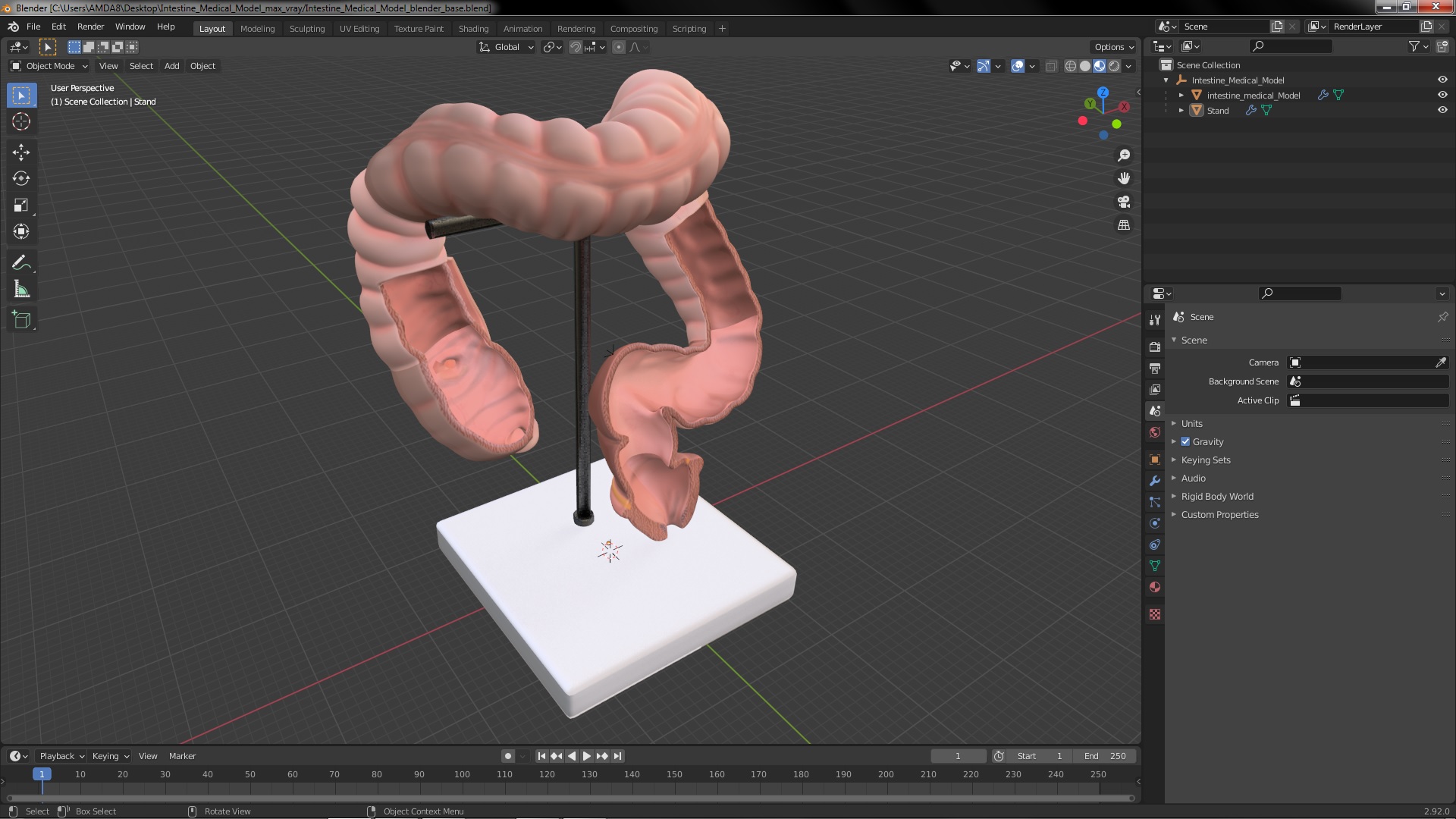This screenshot has width=1456, height=819.
Task: Expand the Stand object tree
Action: coord(1181,110)
